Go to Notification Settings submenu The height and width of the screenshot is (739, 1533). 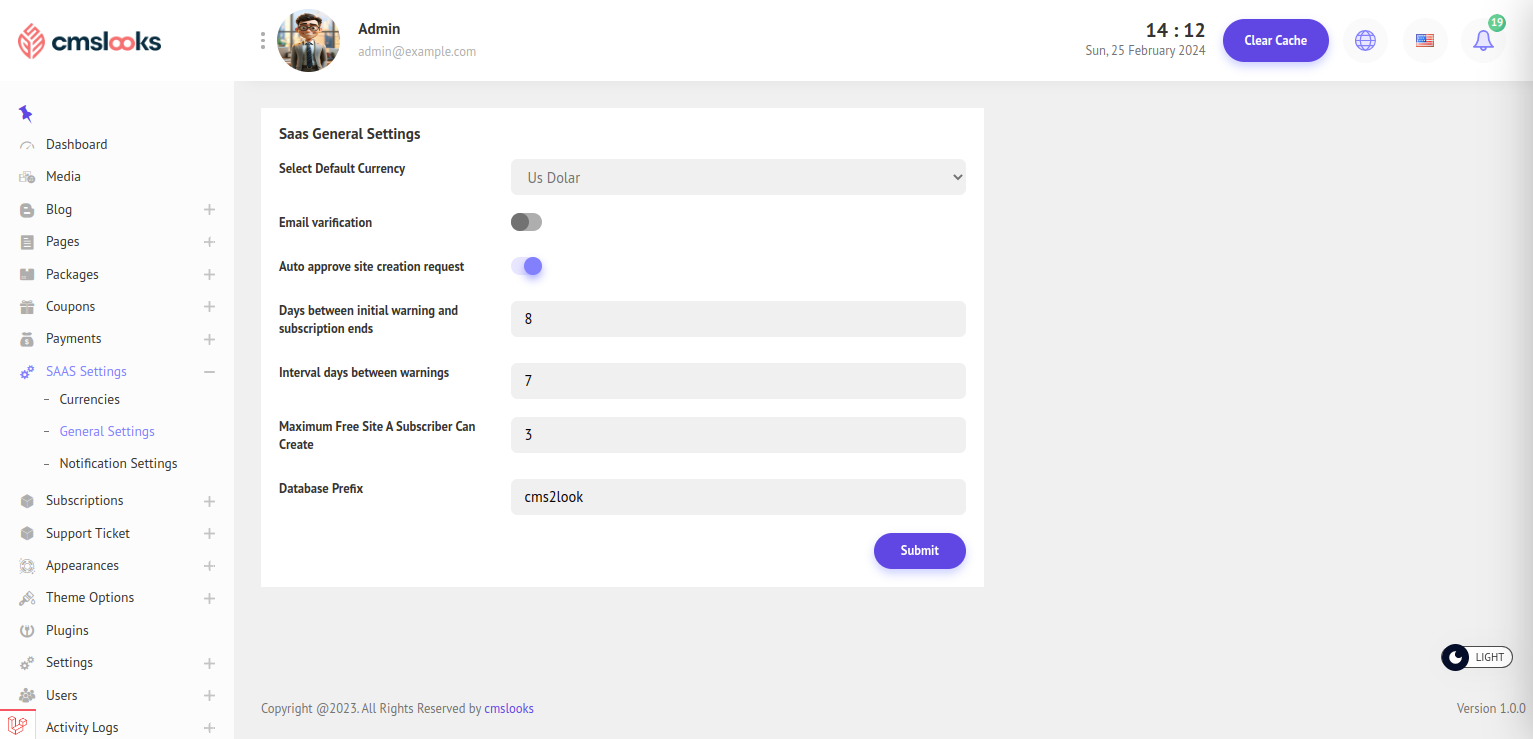click(118, 463)
